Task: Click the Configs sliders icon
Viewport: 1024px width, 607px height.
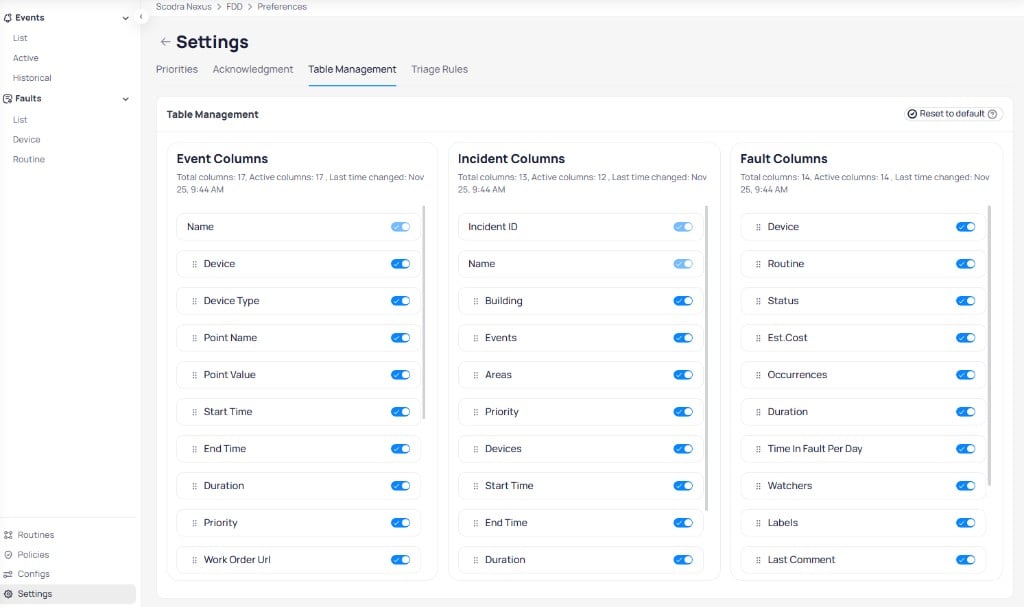Action: coord(8,574)
